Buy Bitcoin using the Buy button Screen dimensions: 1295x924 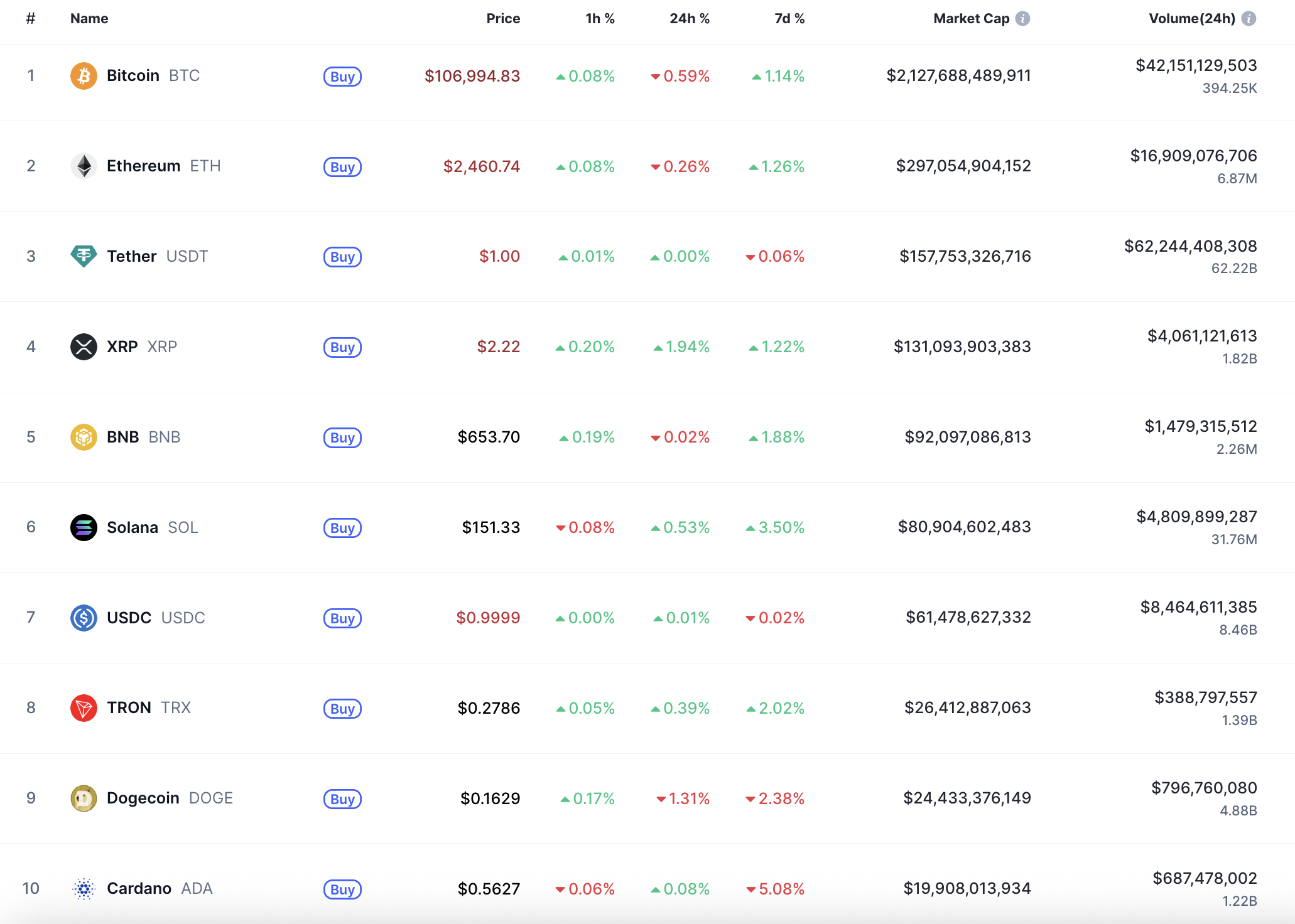(x=342, y=77)
